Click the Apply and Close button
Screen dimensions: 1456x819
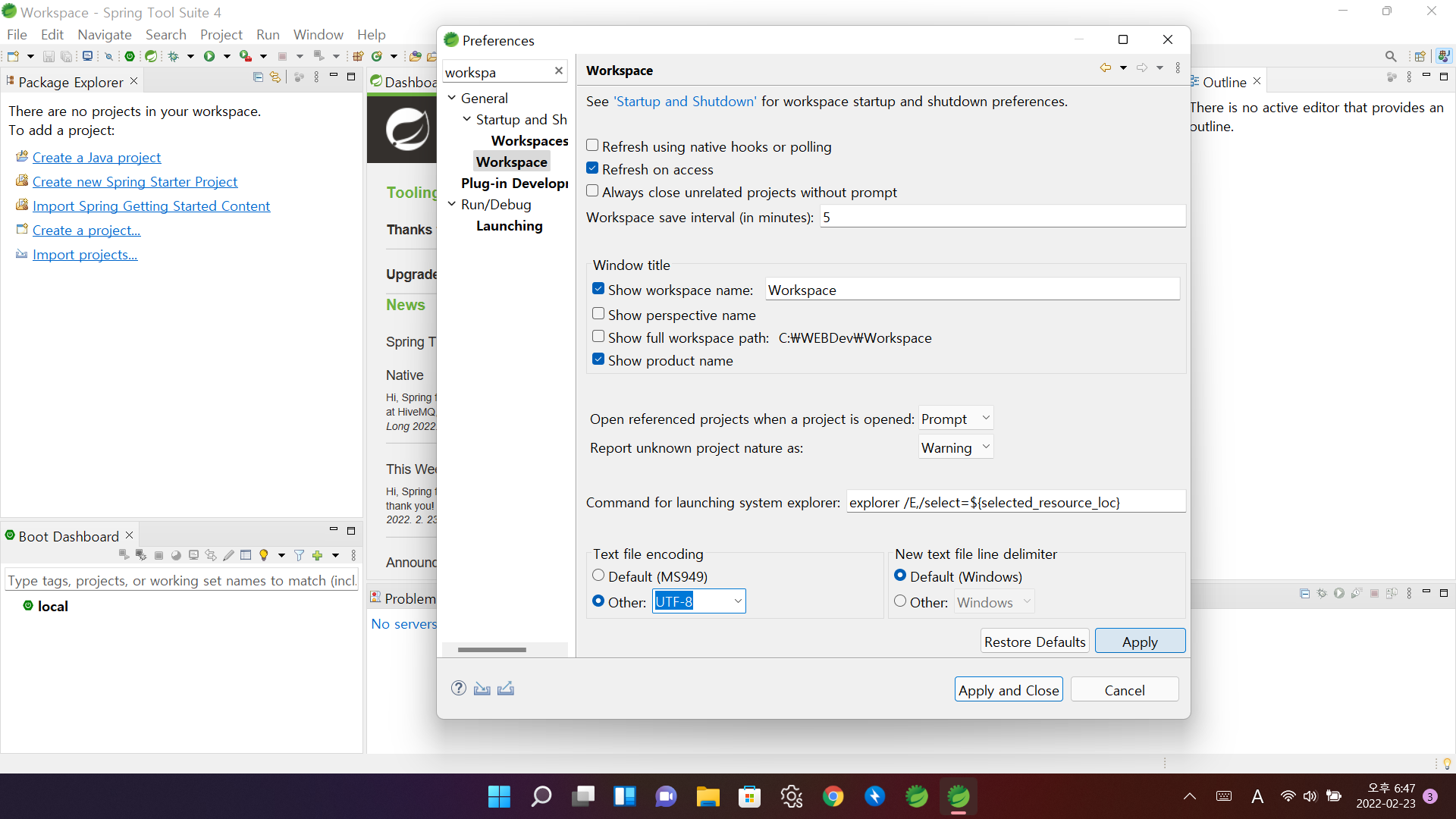tap(1008, 690)
